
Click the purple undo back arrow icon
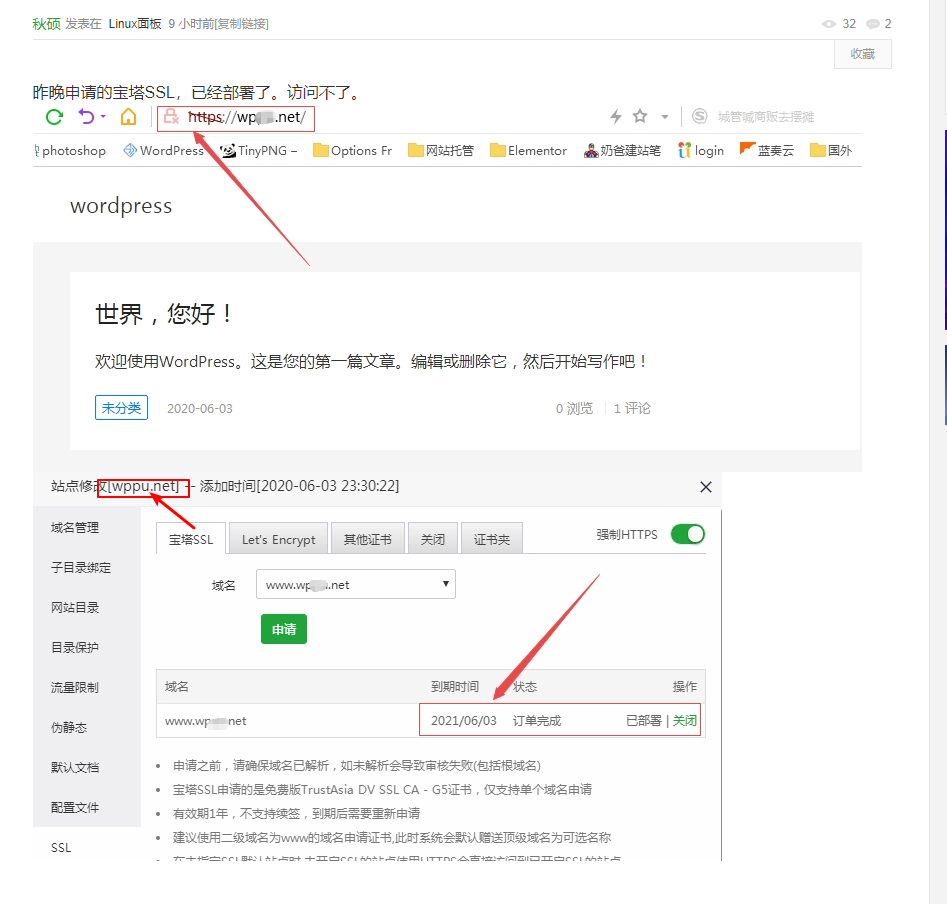[87, 116]
